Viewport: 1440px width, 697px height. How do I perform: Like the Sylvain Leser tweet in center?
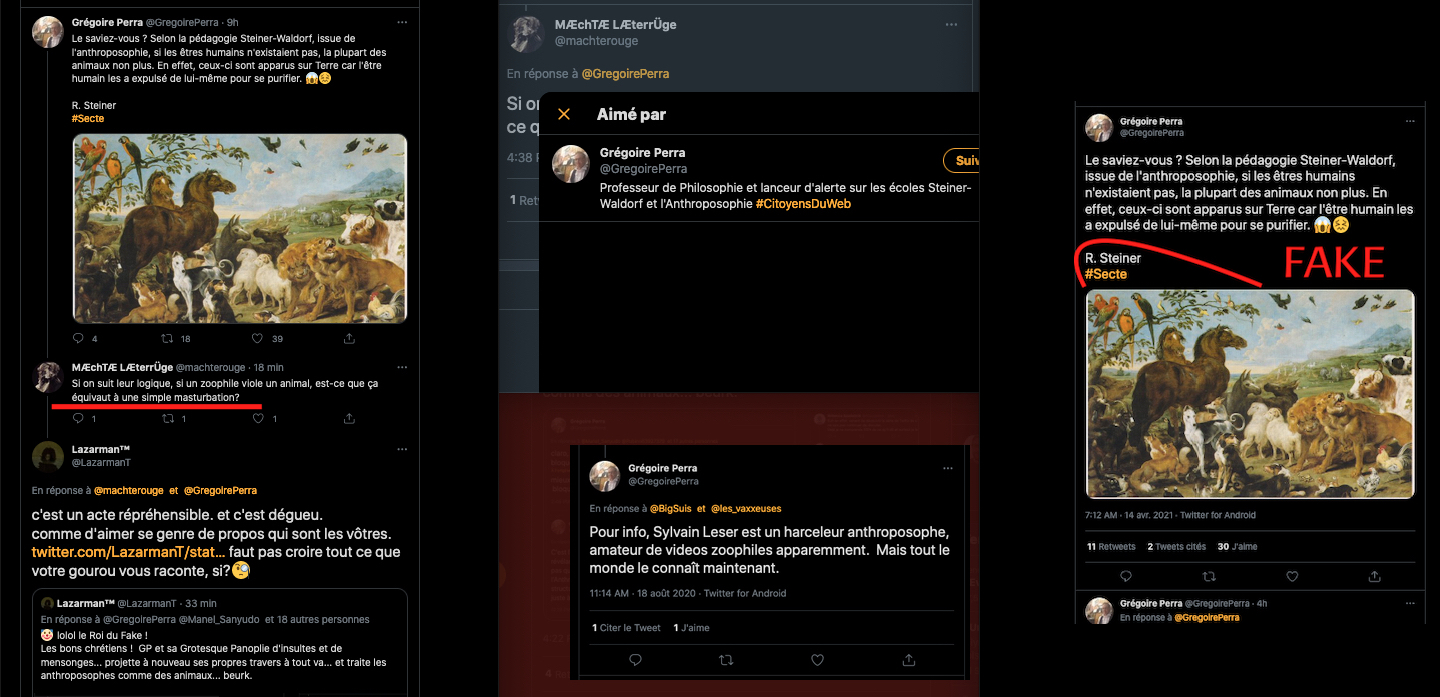pyautogui.click(x=817, y=660)
